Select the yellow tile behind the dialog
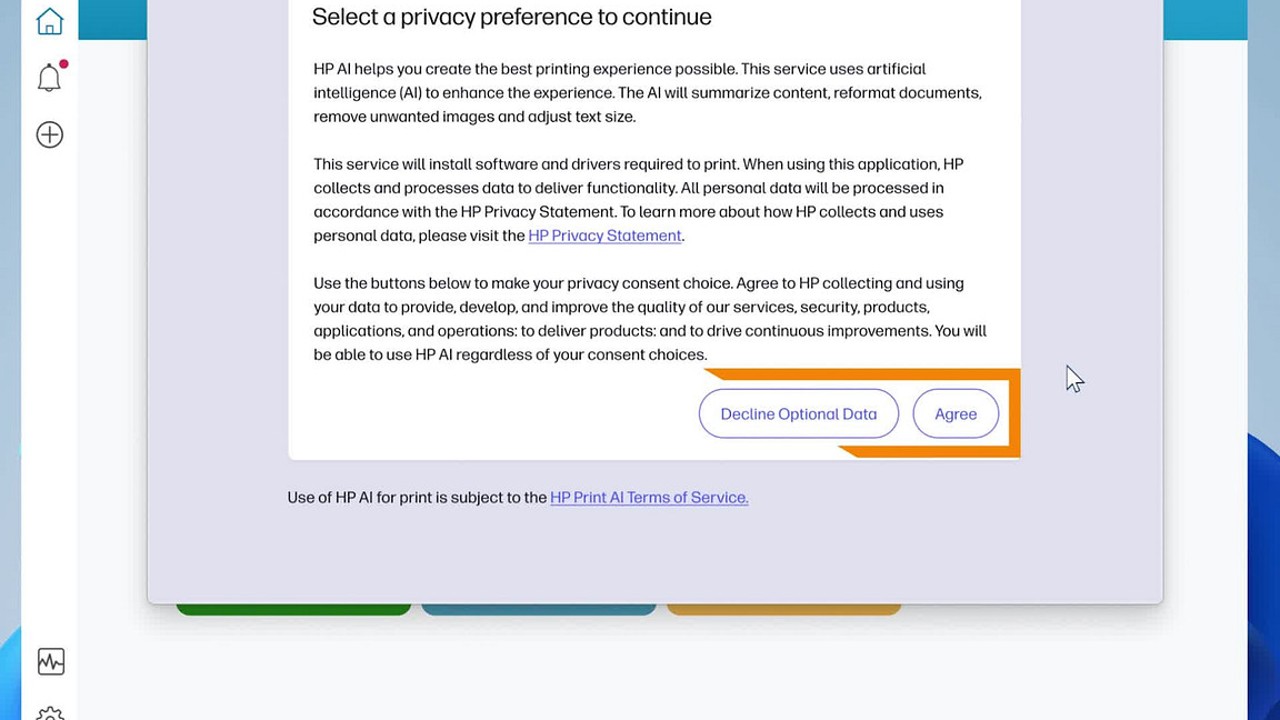1280x720 pixels. 783,609
